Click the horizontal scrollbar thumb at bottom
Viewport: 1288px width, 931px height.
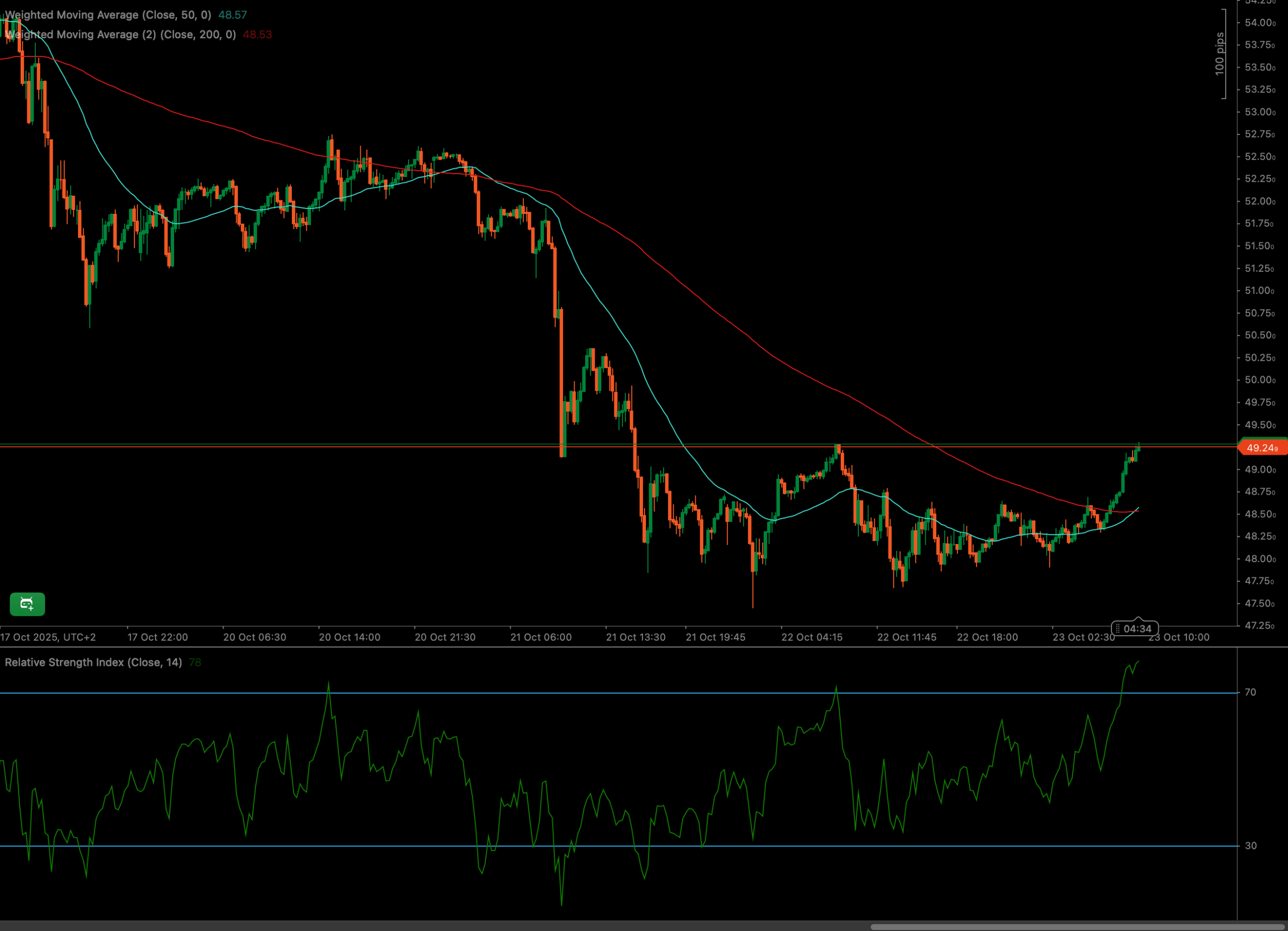pyautogui.click(x=1078, y=926)
